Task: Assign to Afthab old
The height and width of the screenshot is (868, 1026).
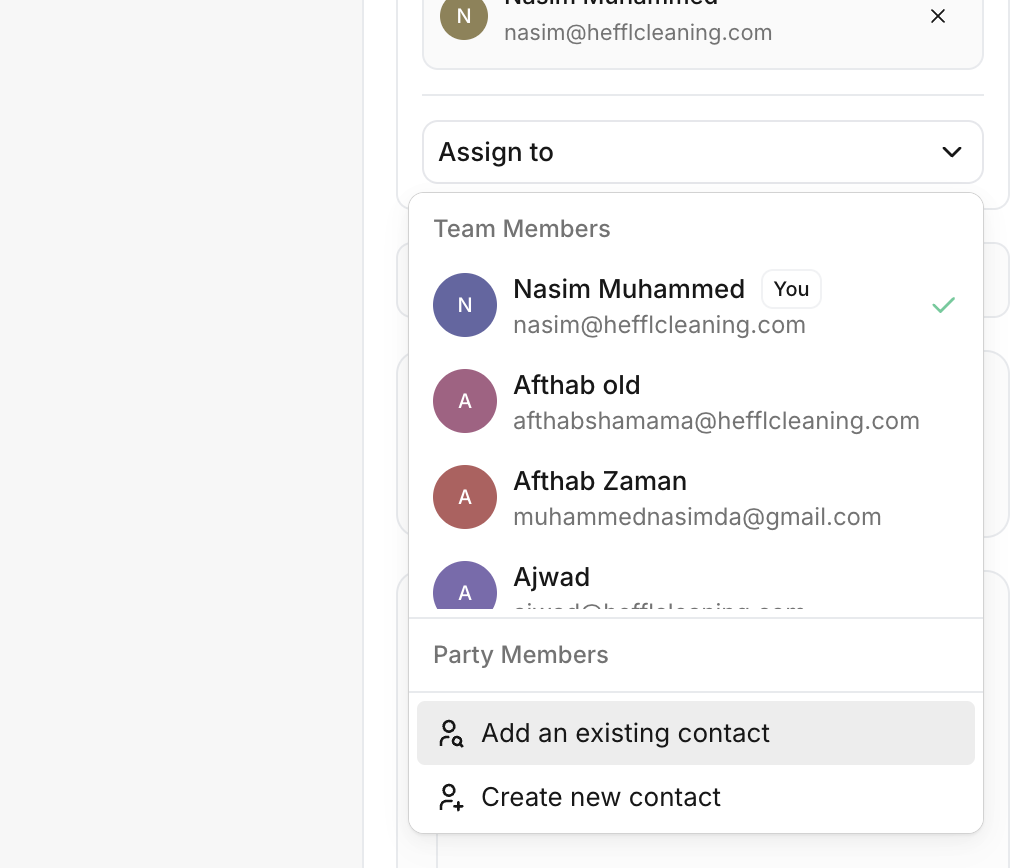Action: pos(577,385)
